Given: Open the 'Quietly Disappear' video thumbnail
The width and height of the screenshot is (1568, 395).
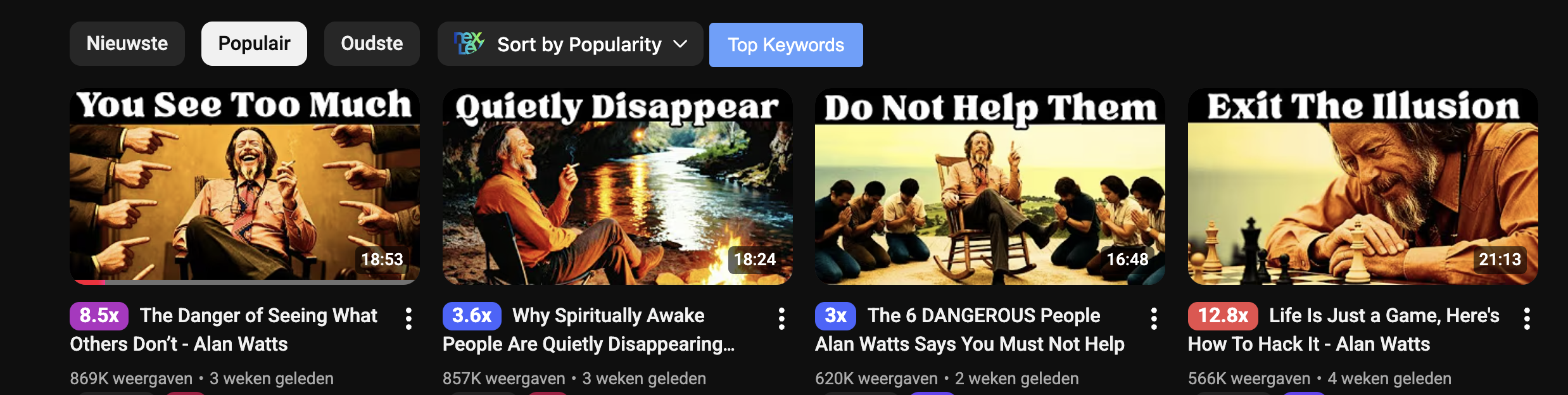Looking at the screenshot, I should (x=617, y=187).
